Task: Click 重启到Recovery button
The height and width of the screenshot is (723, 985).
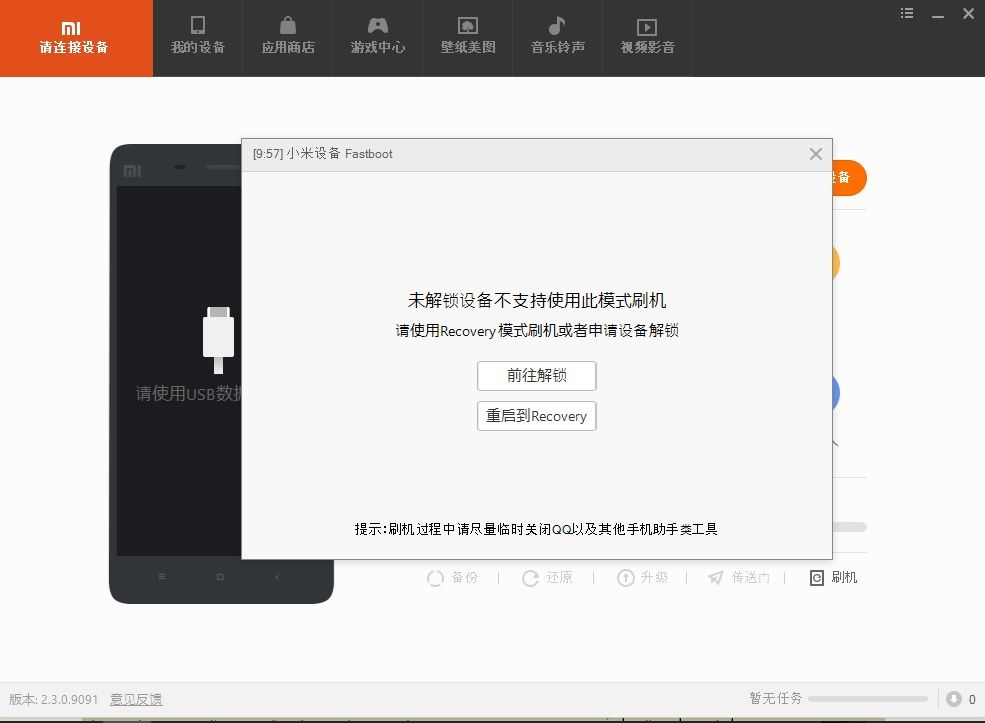Action: click(536, 416)
